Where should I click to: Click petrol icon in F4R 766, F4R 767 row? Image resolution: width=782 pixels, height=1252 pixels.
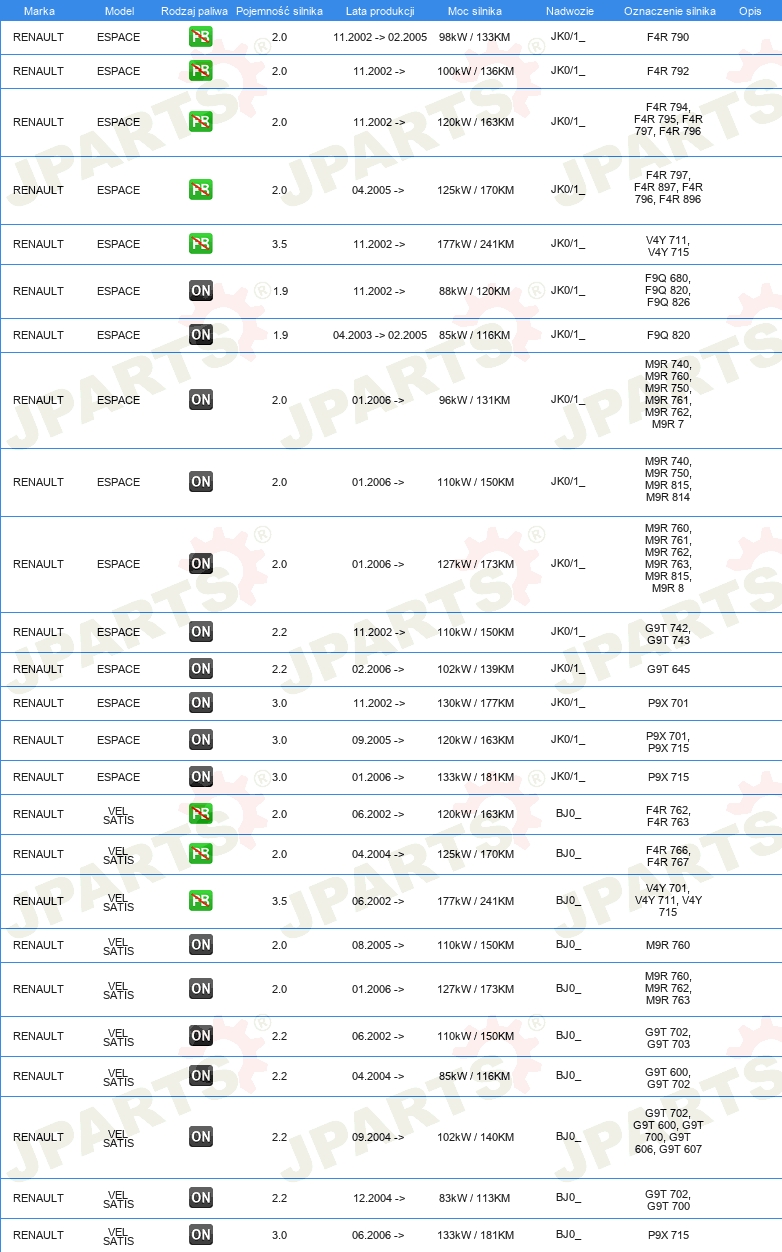[201, 854]
